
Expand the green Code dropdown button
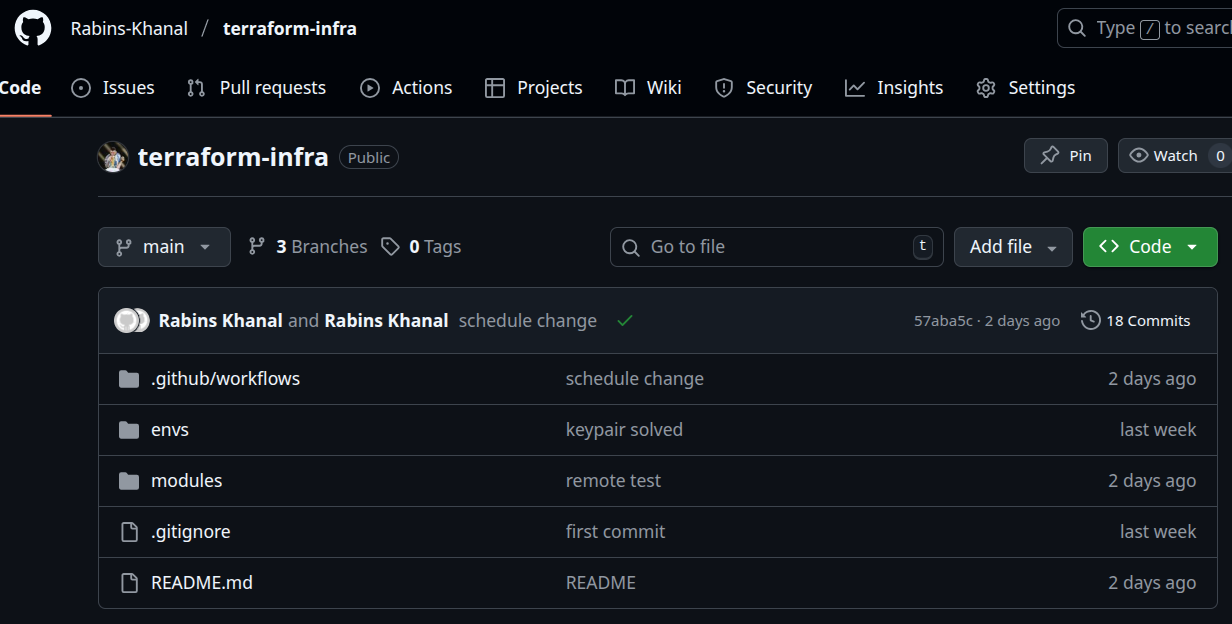click(x=1149, y=247)
